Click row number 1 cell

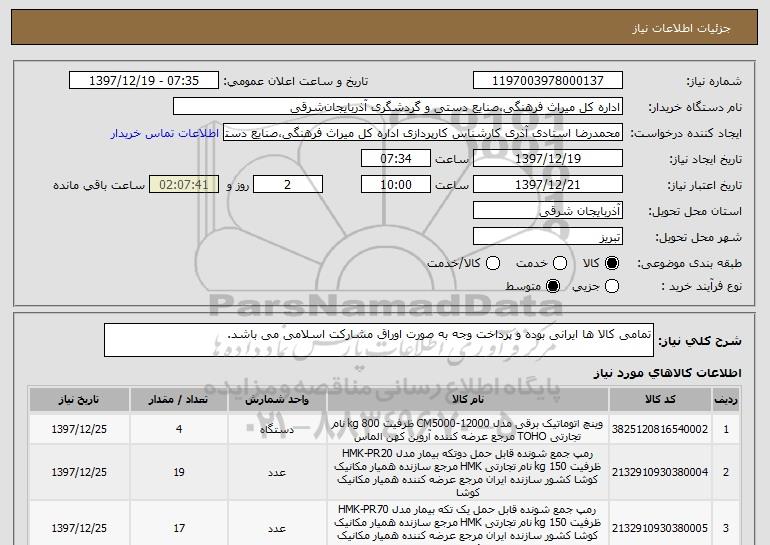coord(726,430)
